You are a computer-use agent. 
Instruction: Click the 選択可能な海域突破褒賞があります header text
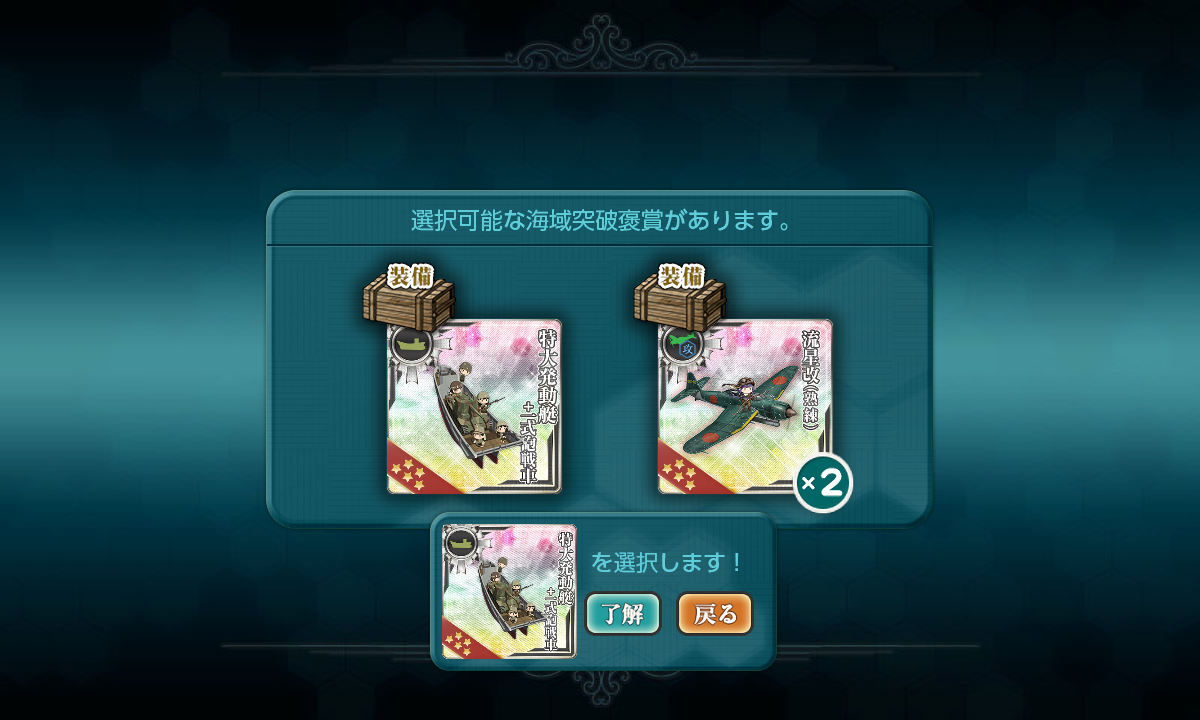(604, 220)
